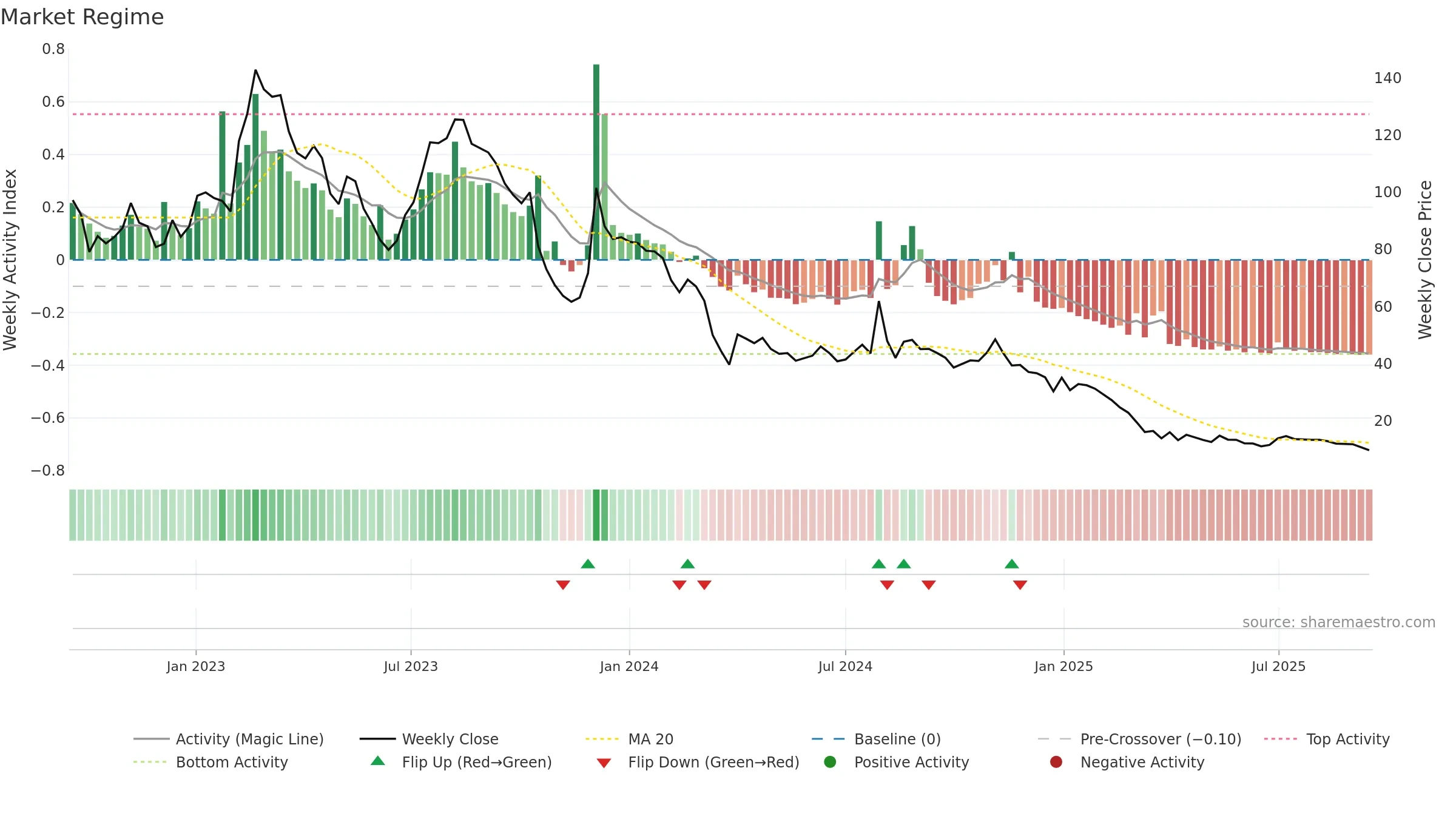
Task: Toggle the MA 20 legend entry
Action: pyautogui.click(x=629, y=739)
